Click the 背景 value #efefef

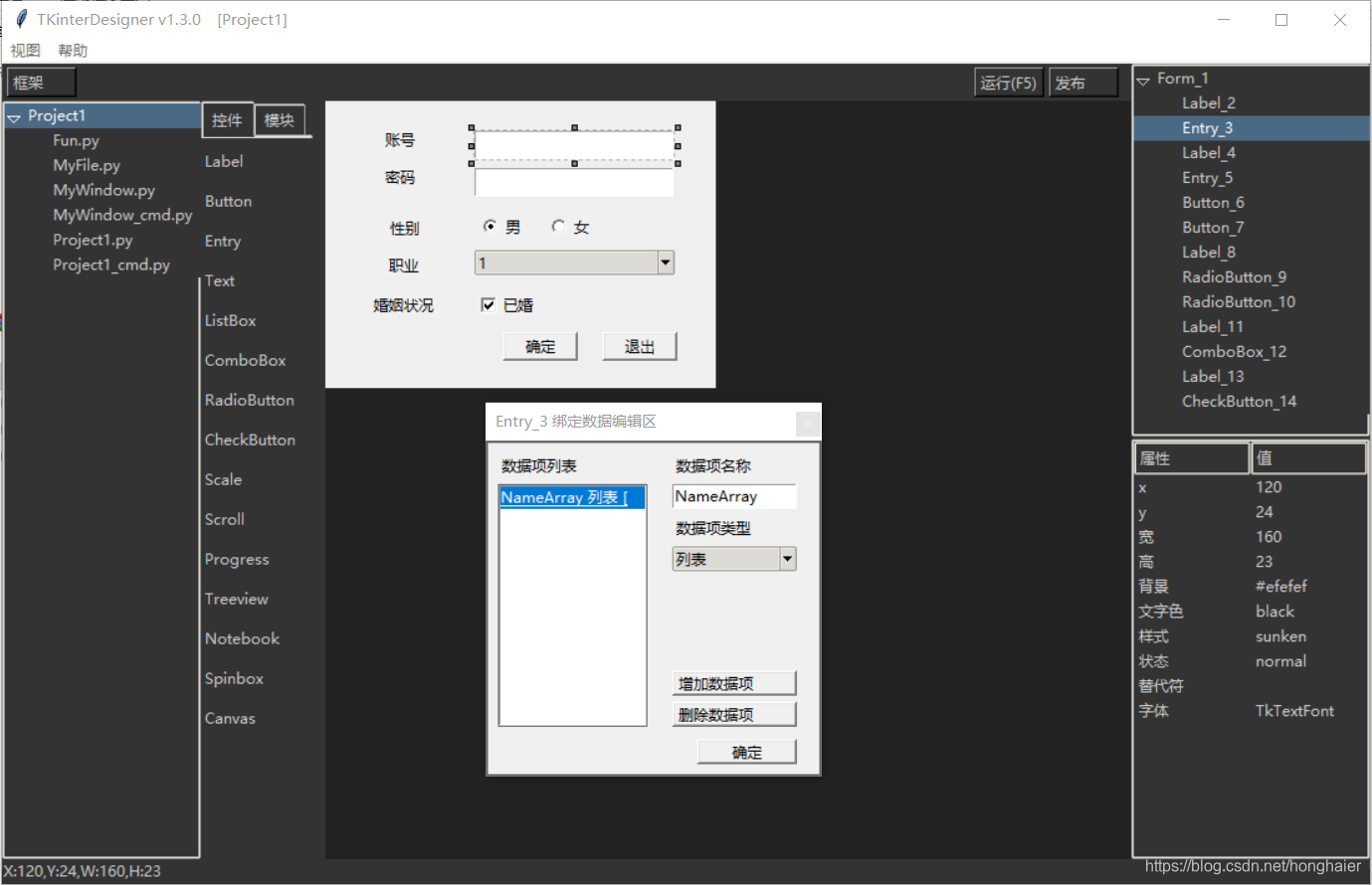(x=1281, y=587)
